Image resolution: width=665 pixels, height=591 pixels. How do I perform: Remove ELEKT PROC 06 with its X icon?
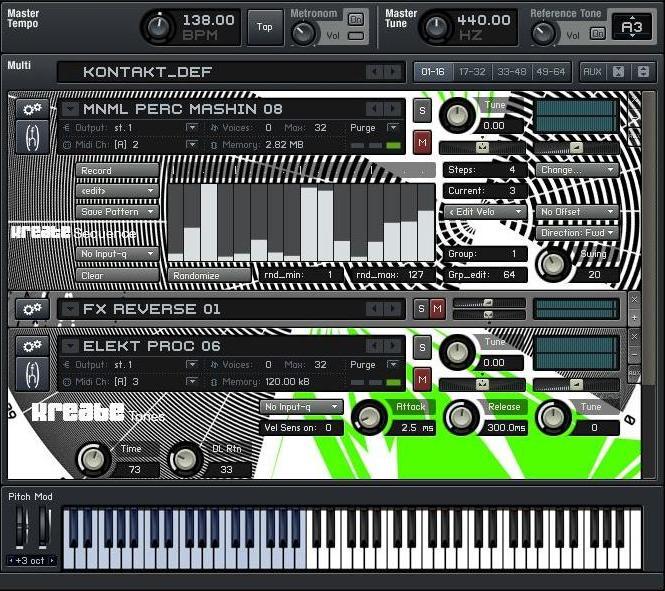coord(634,337)
